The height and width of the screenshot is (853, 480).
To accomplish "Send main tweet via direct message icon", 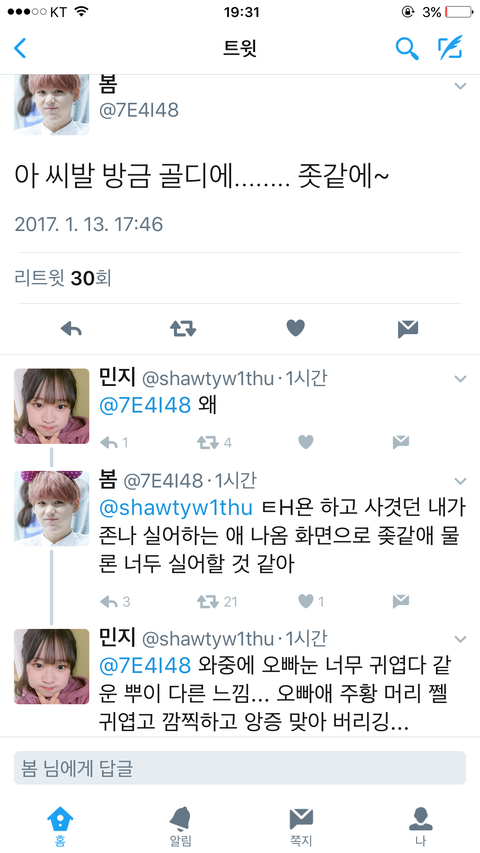I will [408, 329].
